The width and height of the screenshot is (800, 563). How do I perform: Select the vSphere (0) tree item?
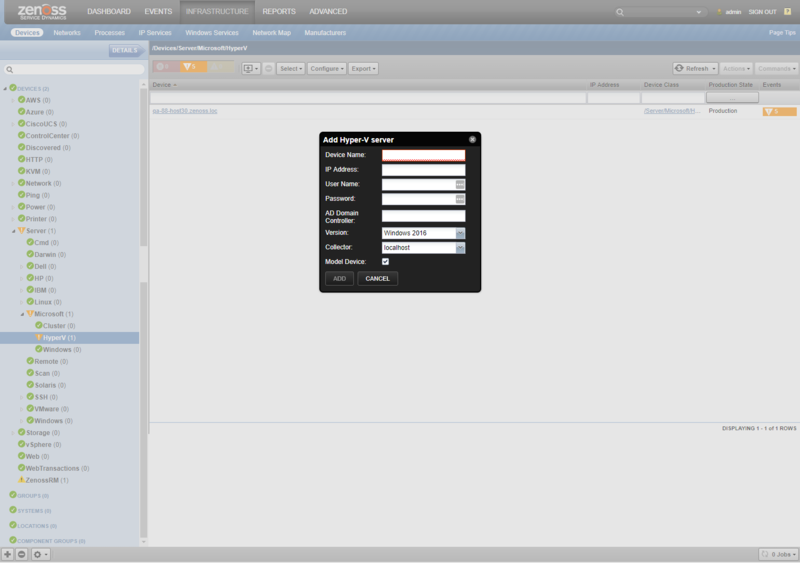[43, 445]
